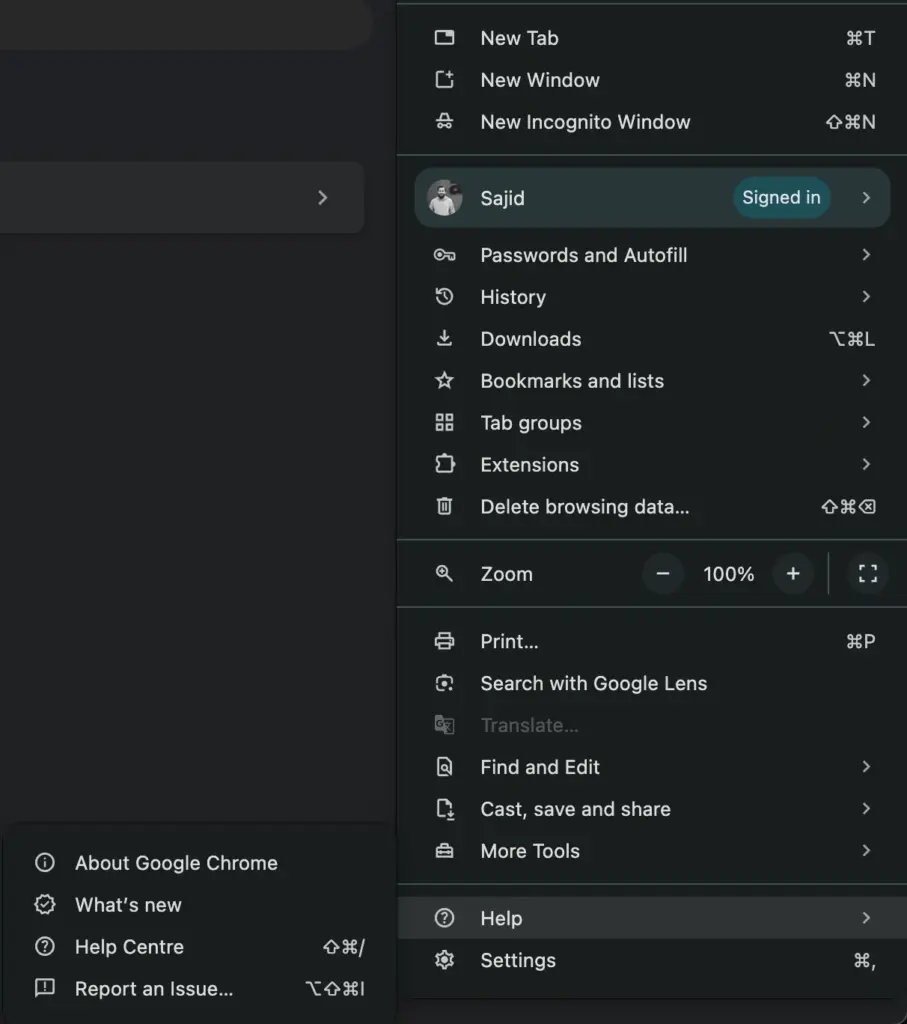Click the Extensions puzzle piece icon
The width and height of the screenshot is (907, 1024).
pyautogui.click(x=445, y=465)
